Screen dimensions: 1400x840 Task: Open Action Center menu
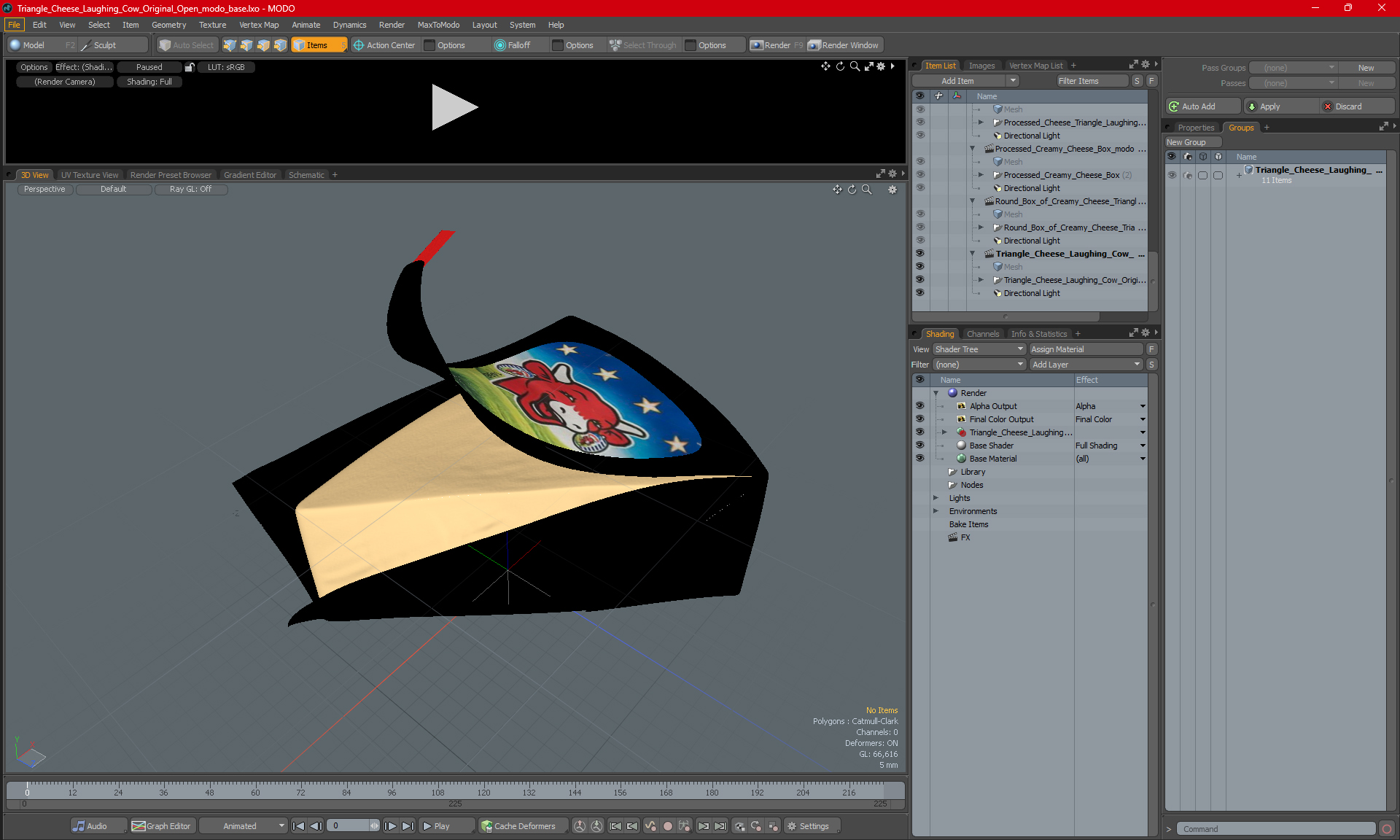click(x=384, y=45)
